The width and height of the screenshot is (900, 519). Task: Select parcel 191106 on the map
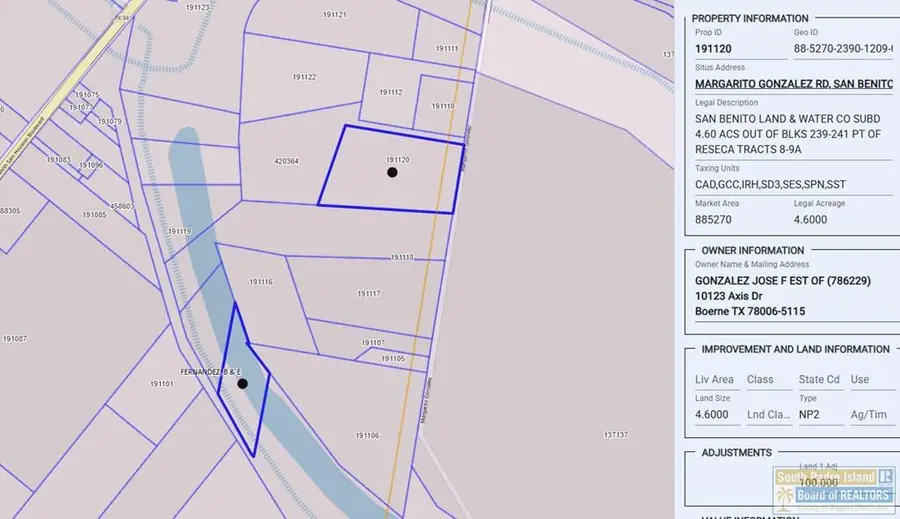(x=367, y=435)
